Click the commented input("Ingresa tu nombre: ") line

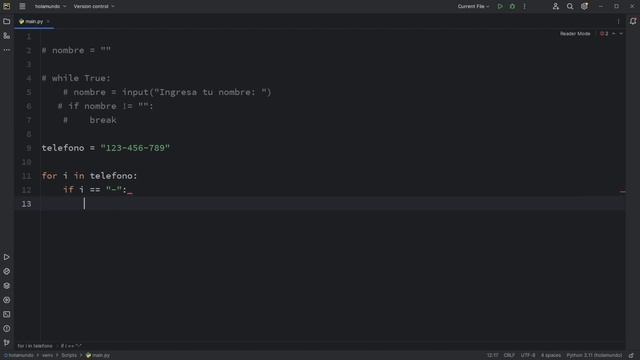click(167, 92)
